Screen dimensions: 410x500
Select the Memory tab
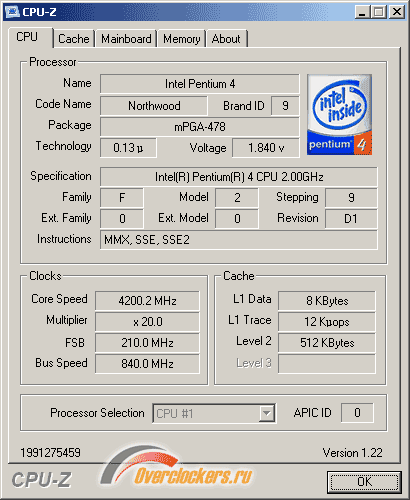[x=182, y=39]
